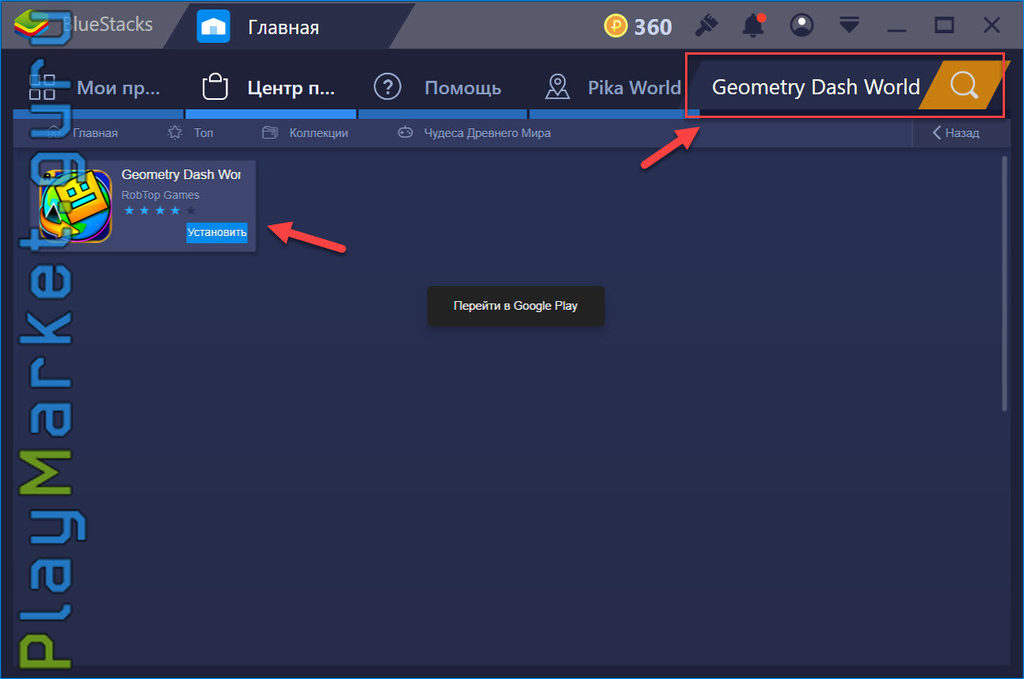Click the Коллекции folder icon
Screen dimensions: 1024x679
pyautogui.click(x=270, y=133)
